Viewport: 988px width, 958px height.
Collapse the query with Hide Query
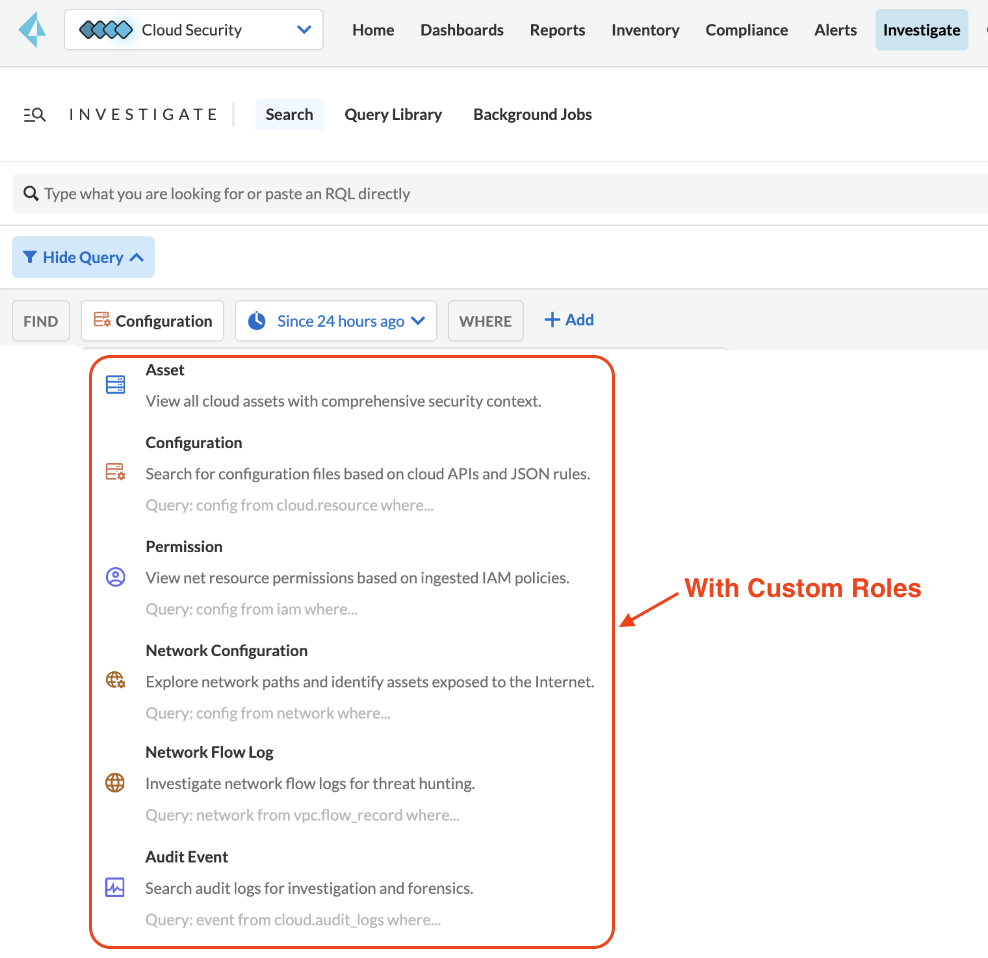coord(83,257)
